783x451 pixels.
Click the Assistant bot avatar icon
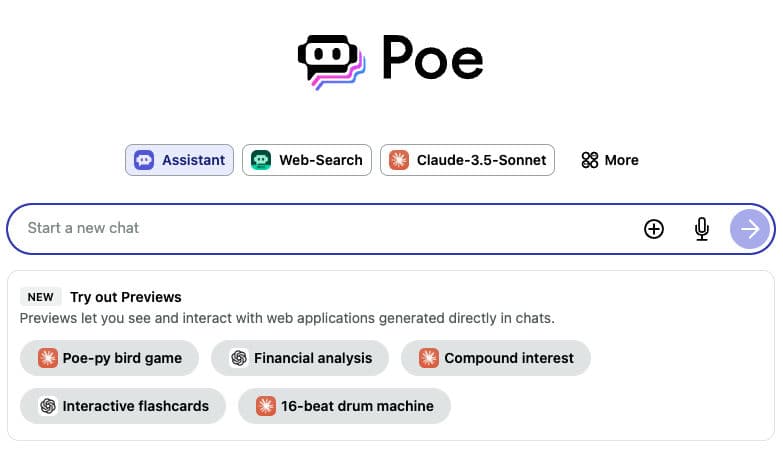click(x=144, y=160)
